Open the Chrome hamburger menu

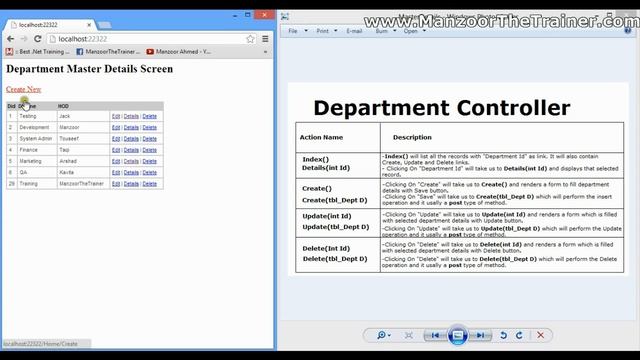point(265,39)
